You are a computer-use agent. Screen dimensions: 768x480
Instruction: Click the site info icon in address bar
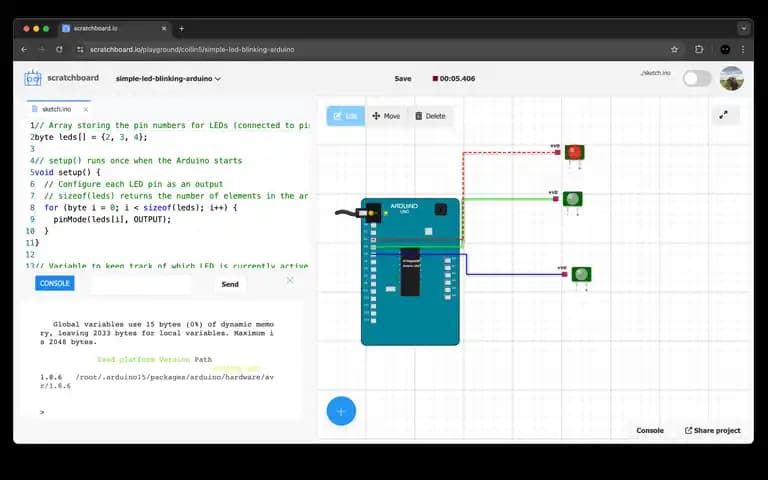pyautogui.click(x=80, y=49)
